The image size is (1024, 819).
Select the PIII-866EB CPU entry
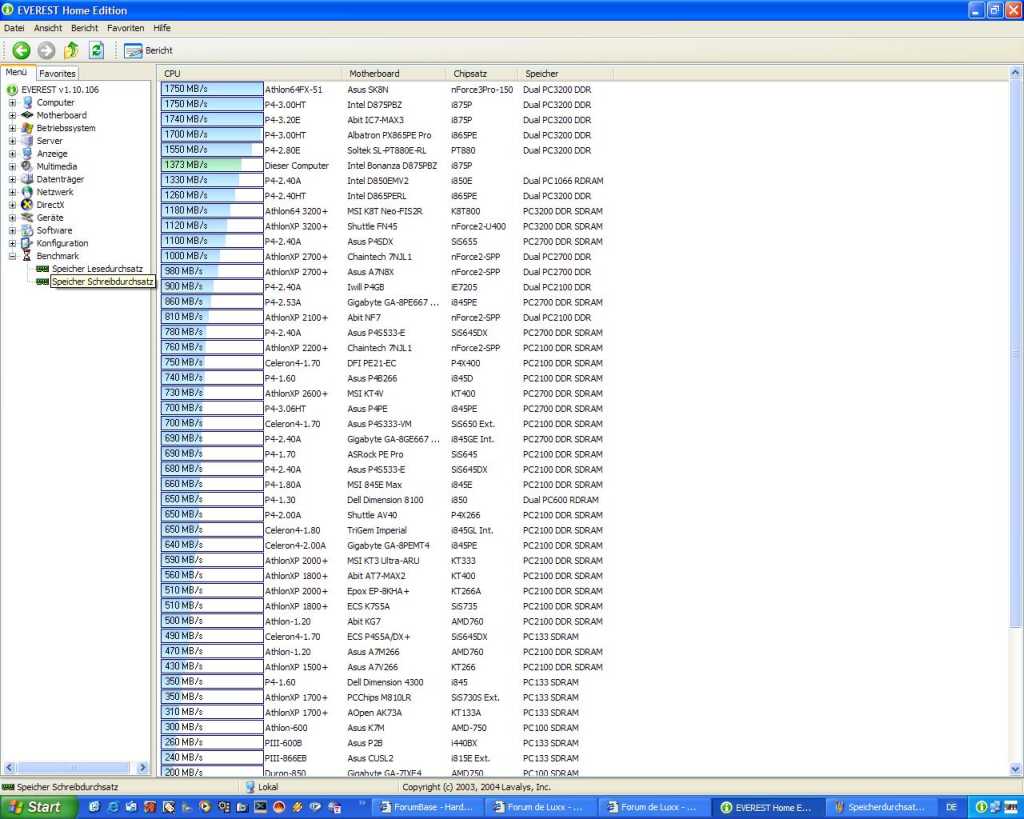point(285,758)
